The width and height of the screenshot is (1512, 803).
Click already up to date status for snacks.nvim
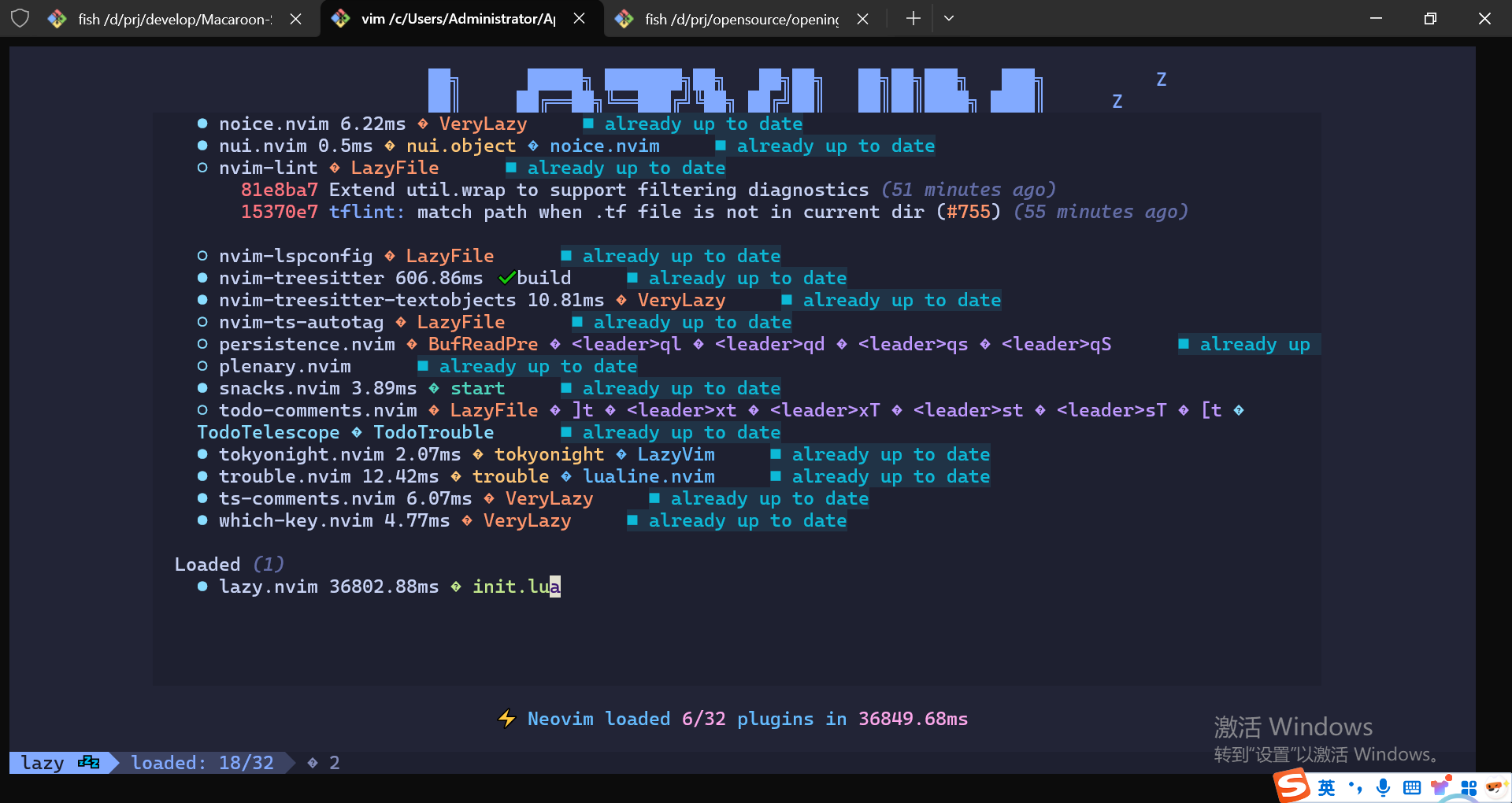coord(671,388)
